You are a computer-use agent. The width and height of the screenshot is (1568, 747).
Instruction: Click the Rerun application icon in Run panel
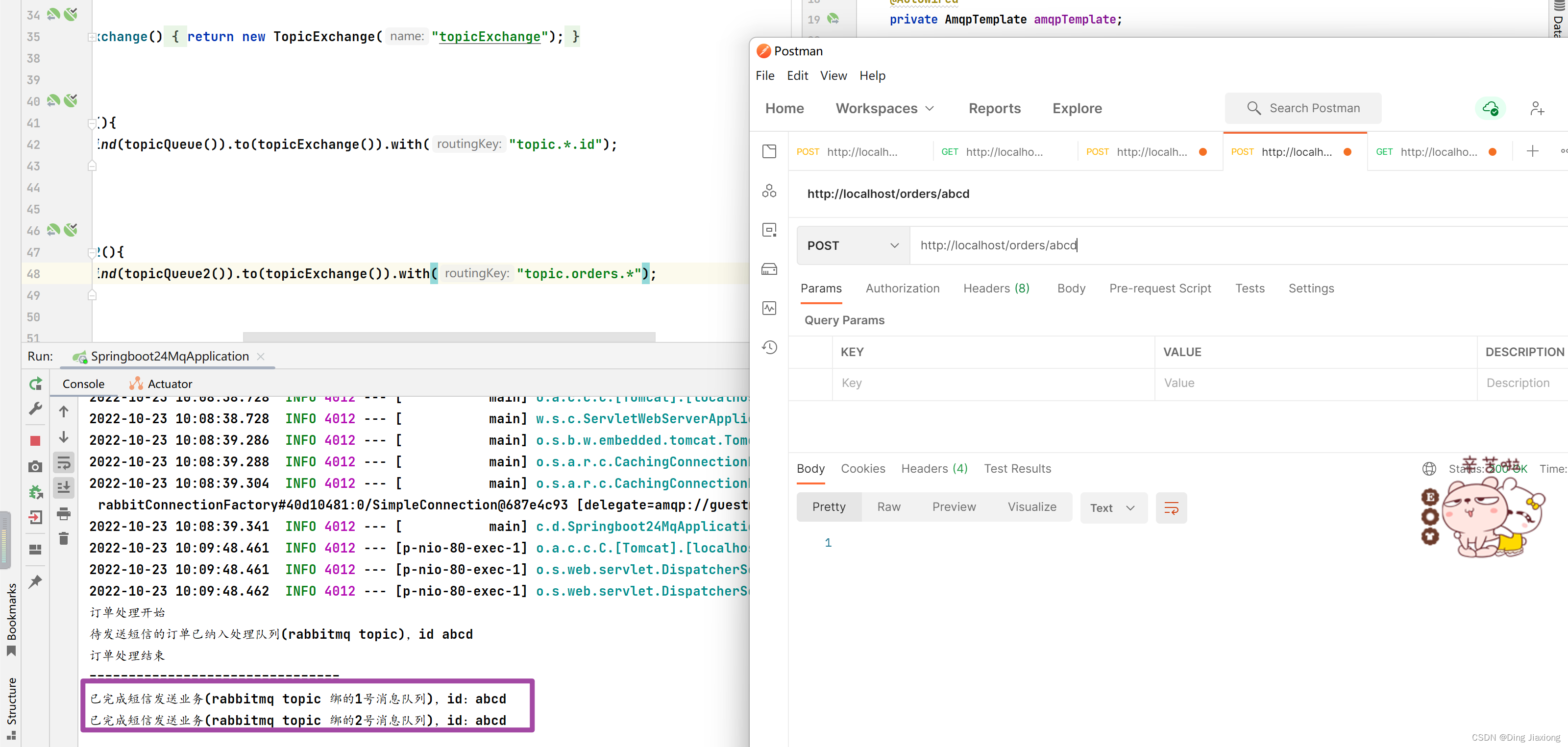point(35,384)
